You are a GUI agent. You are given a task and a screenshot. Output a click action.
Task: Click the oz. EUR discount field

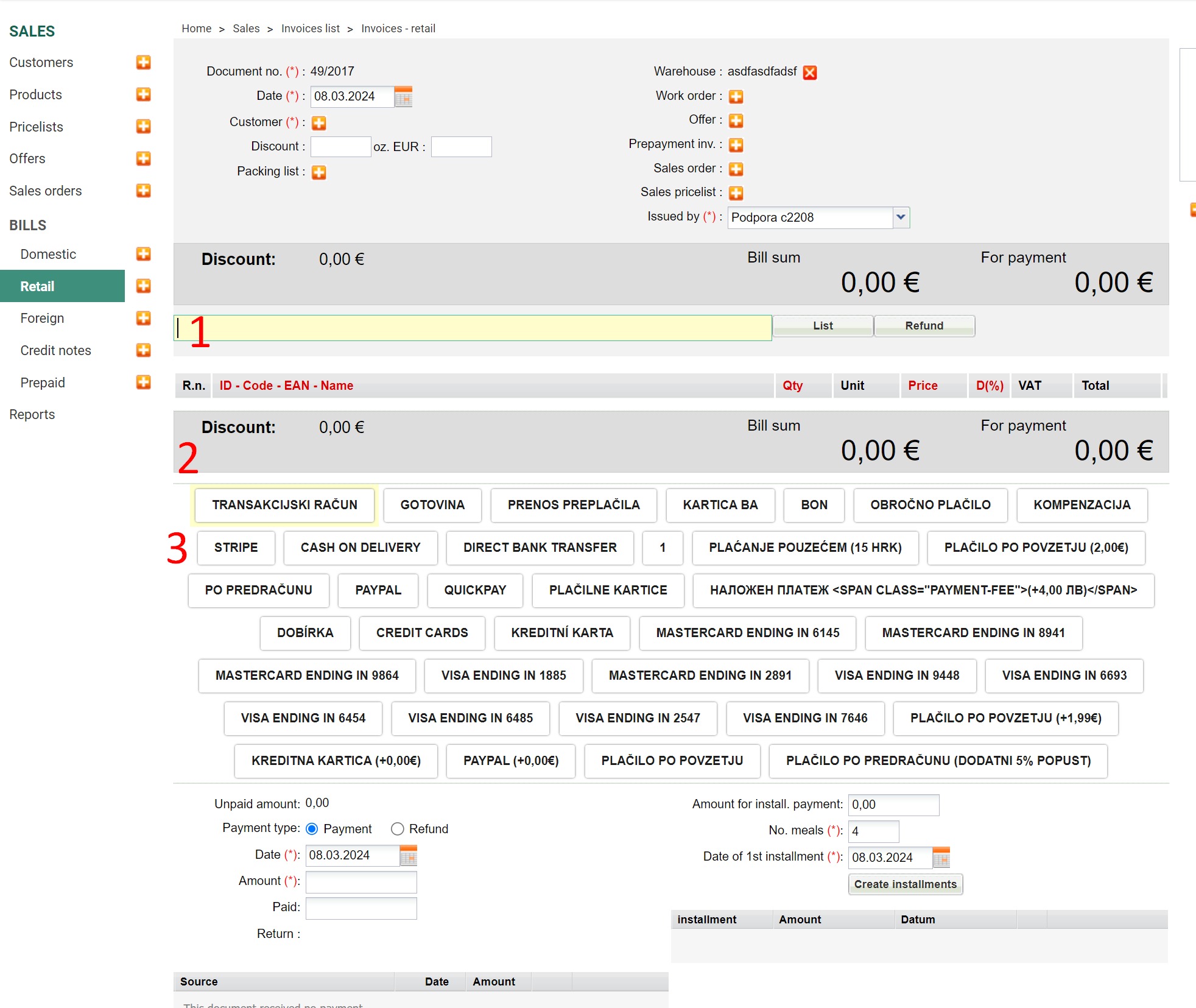(462, 147)
